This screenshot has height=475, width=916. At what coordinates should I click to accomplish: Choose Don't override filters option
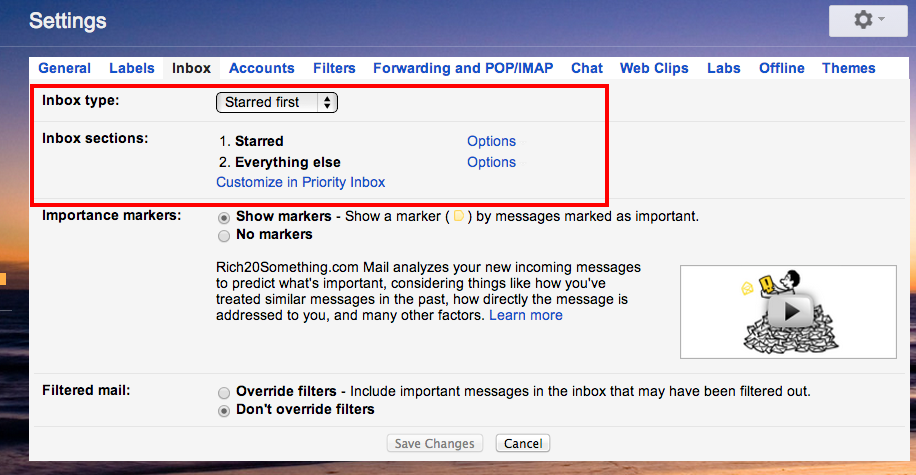point(224,410)
